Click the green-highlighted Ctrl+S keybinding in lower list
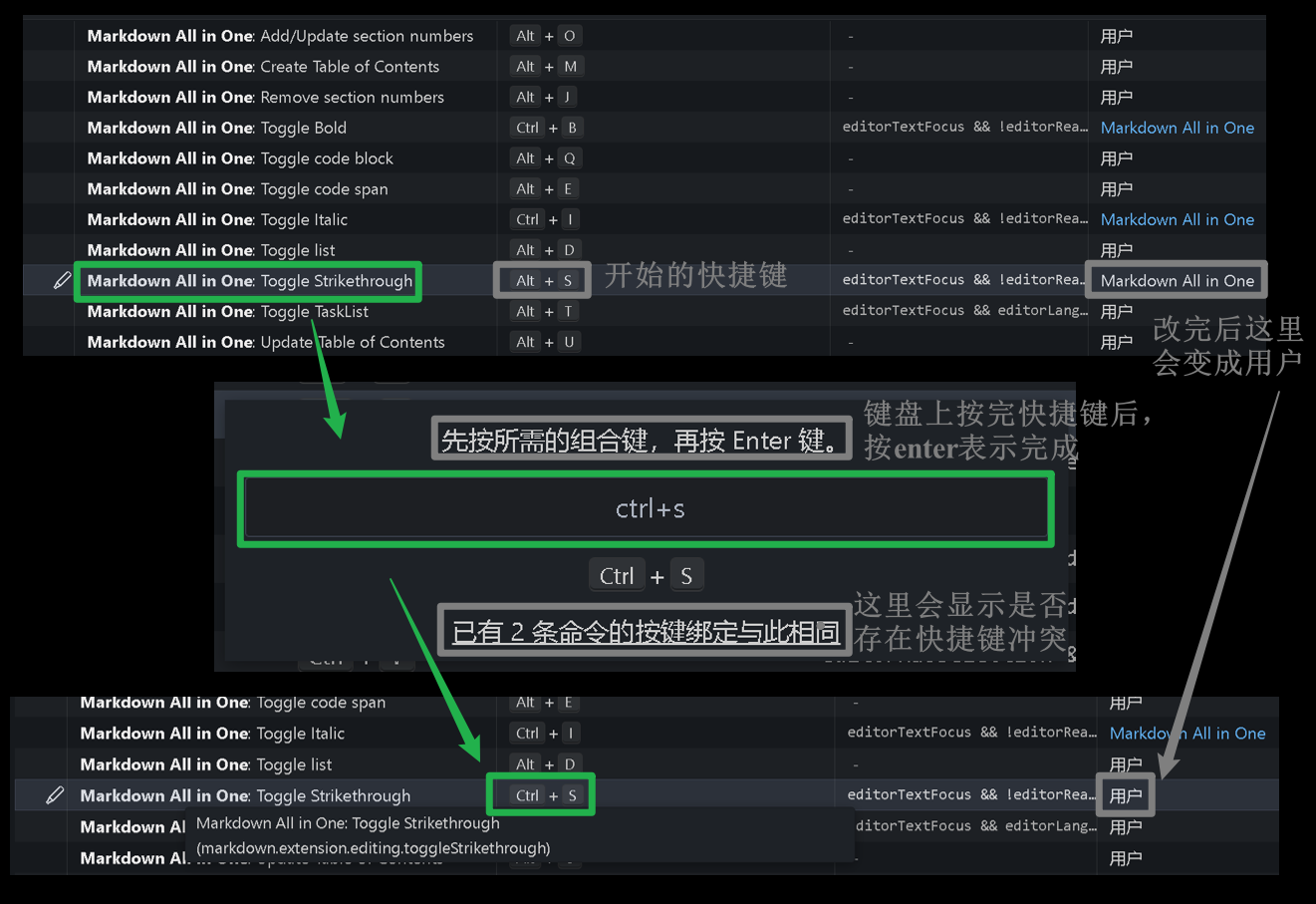 click(541, 794)
